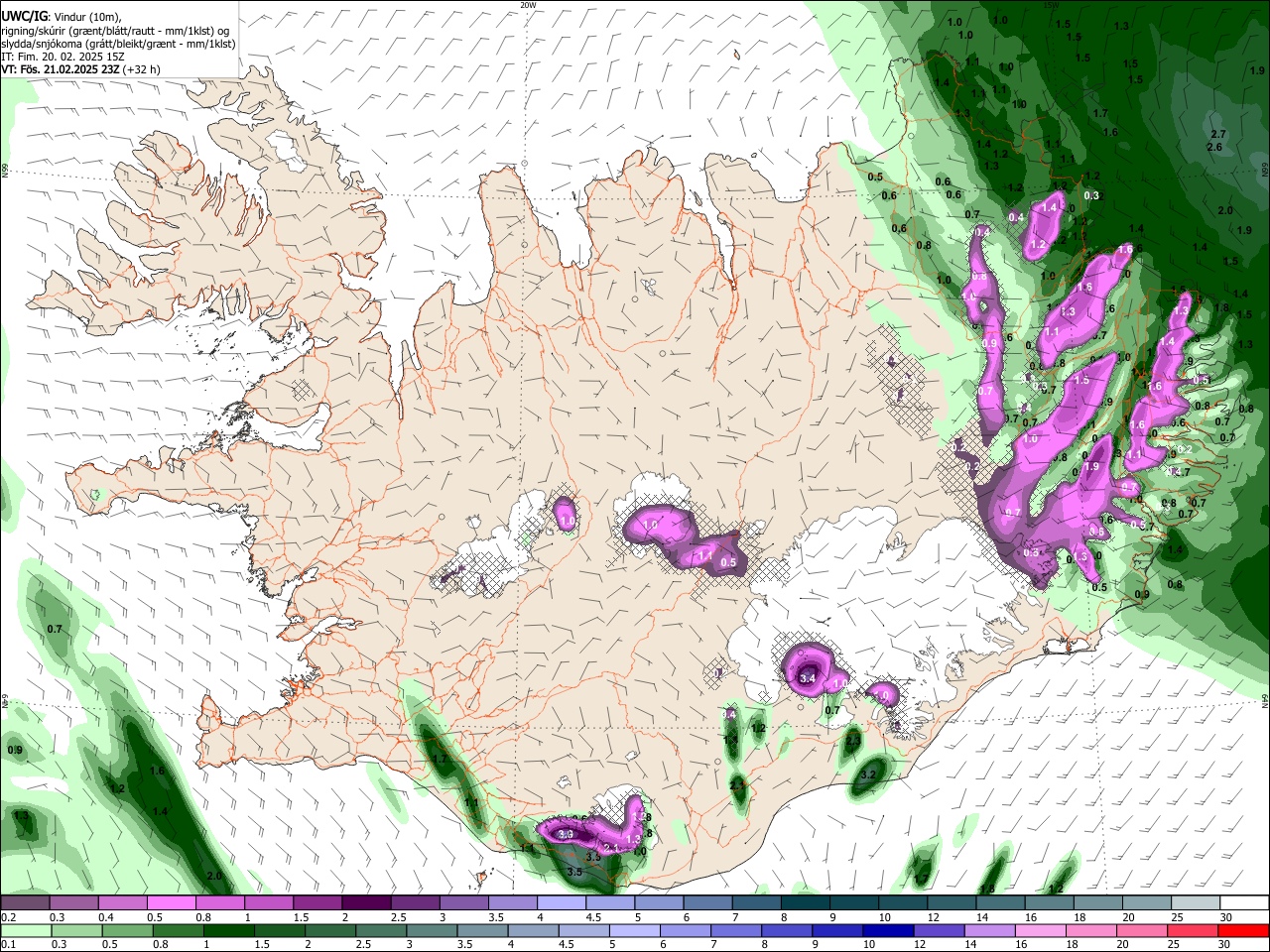Screen dimensions: 1270x952
Task: Select the pale green bottom-row swatch labeled 0.1
Action: click(25, 931)
